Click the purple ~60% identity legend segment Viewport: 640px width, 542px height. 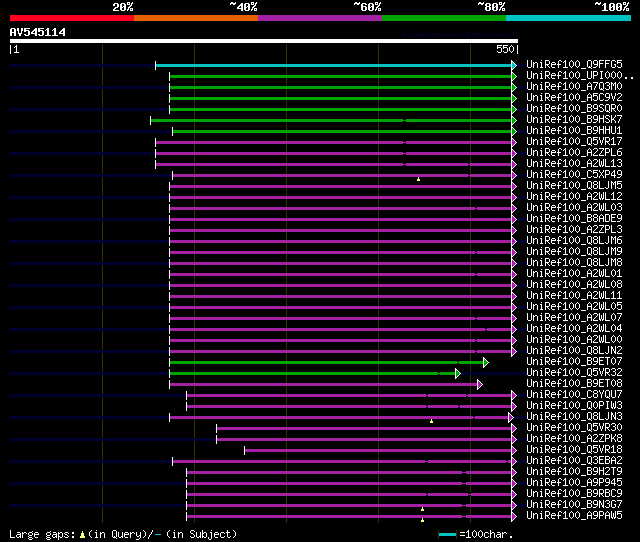point(320,18)
